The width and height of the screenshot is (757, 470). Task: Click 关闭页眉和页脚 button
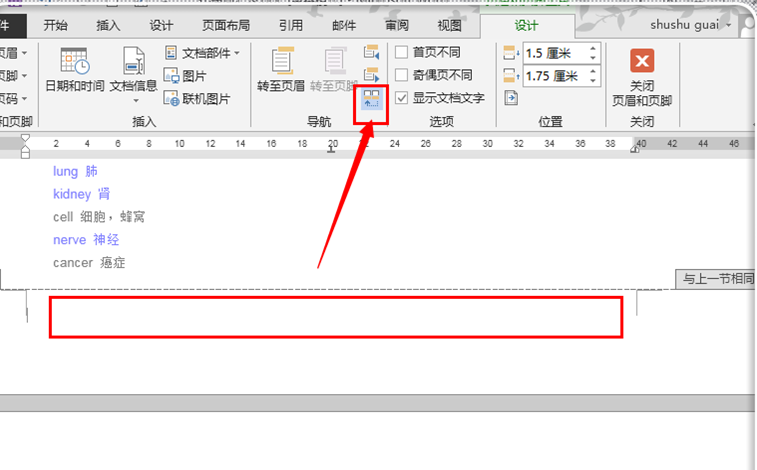click(641, 77)
